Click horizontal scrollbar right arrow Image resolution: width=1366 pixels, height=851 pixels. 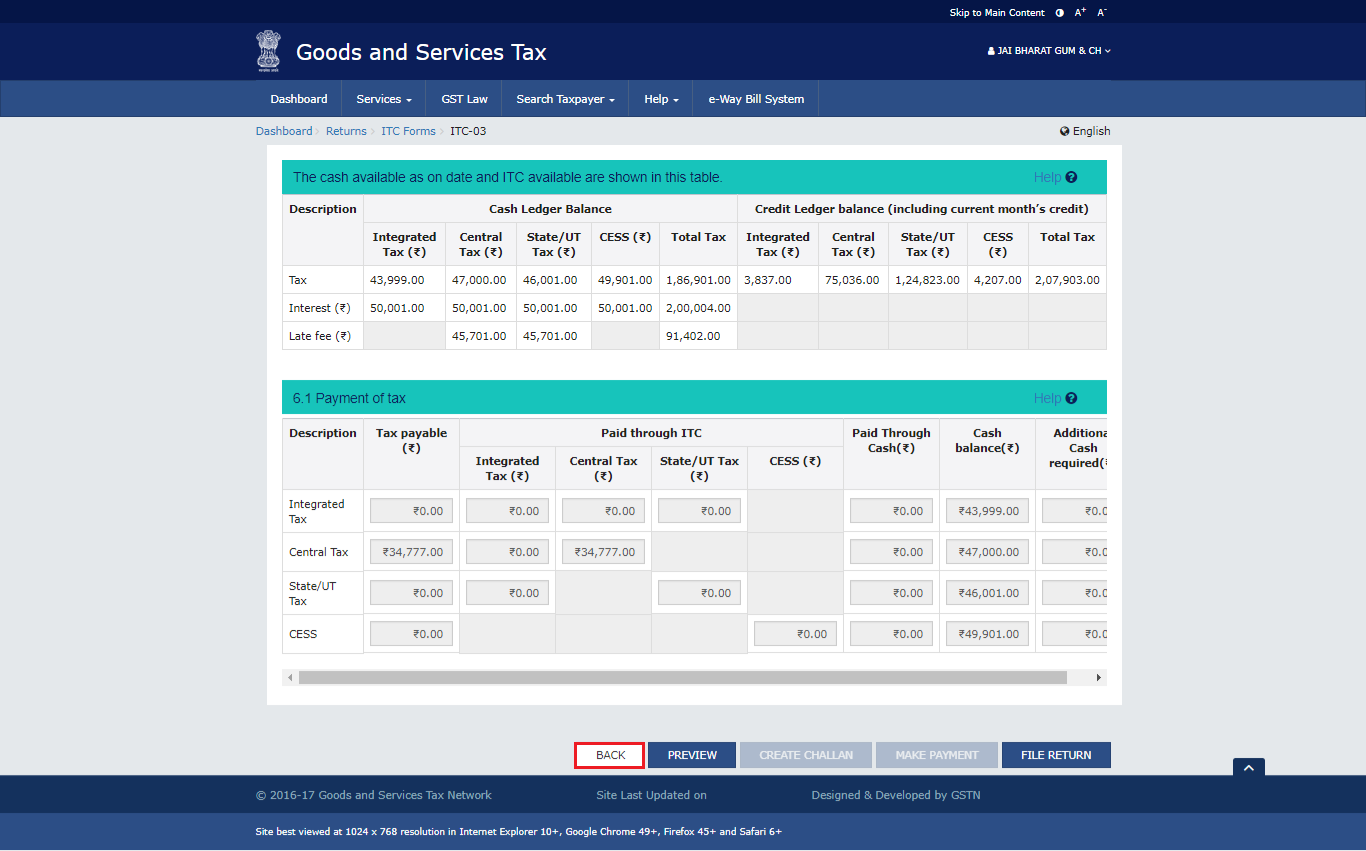[1099, 678]
